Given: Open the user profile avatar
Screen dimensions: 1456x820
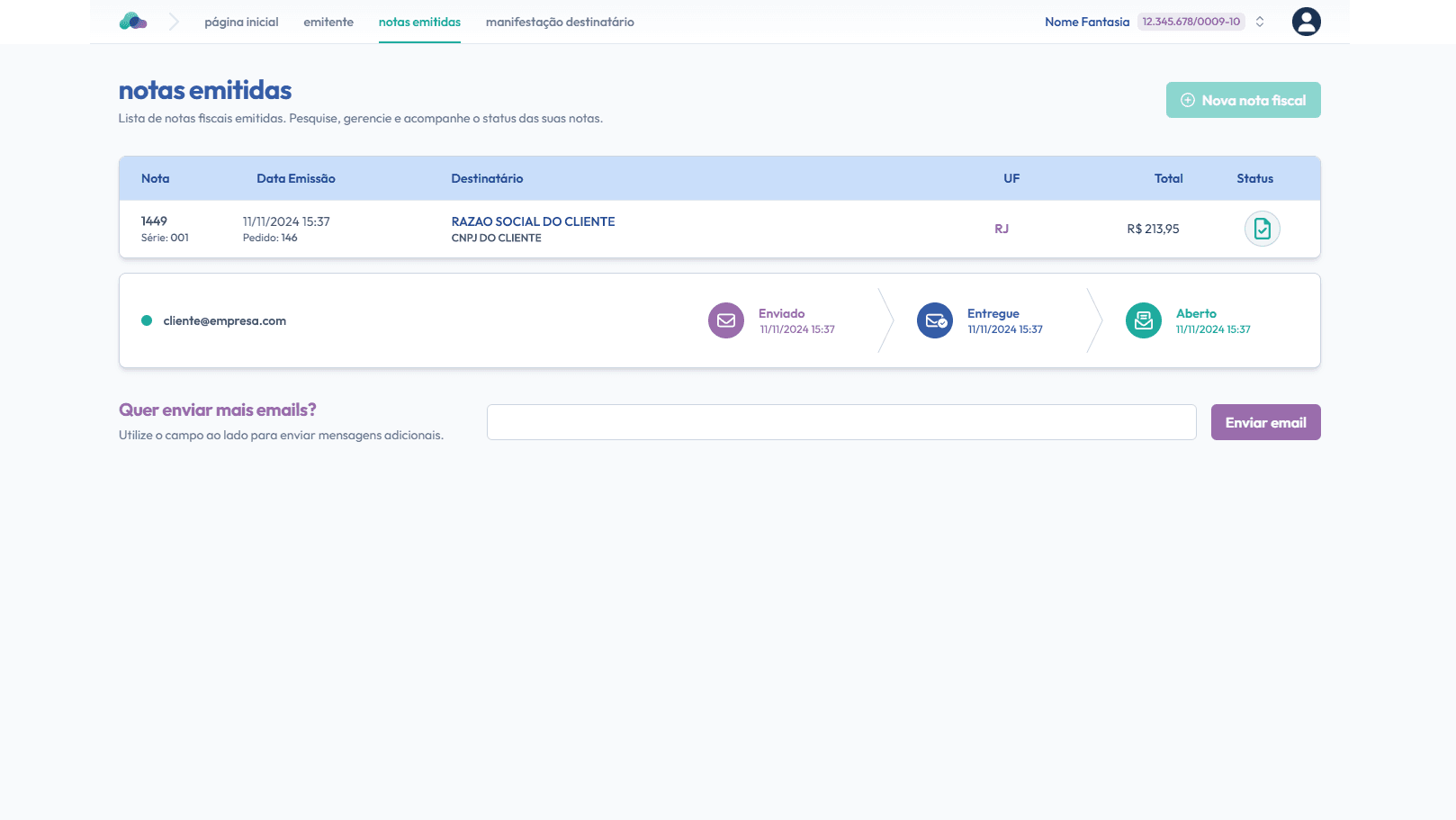Looking at the screenshot, I should tap(1306, 22).
